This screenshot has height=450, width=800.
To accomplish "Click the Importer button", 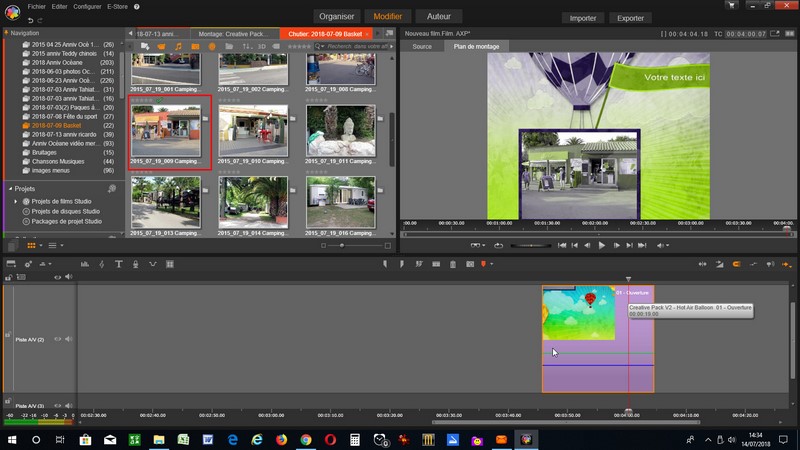I will [x=583, y=18].
